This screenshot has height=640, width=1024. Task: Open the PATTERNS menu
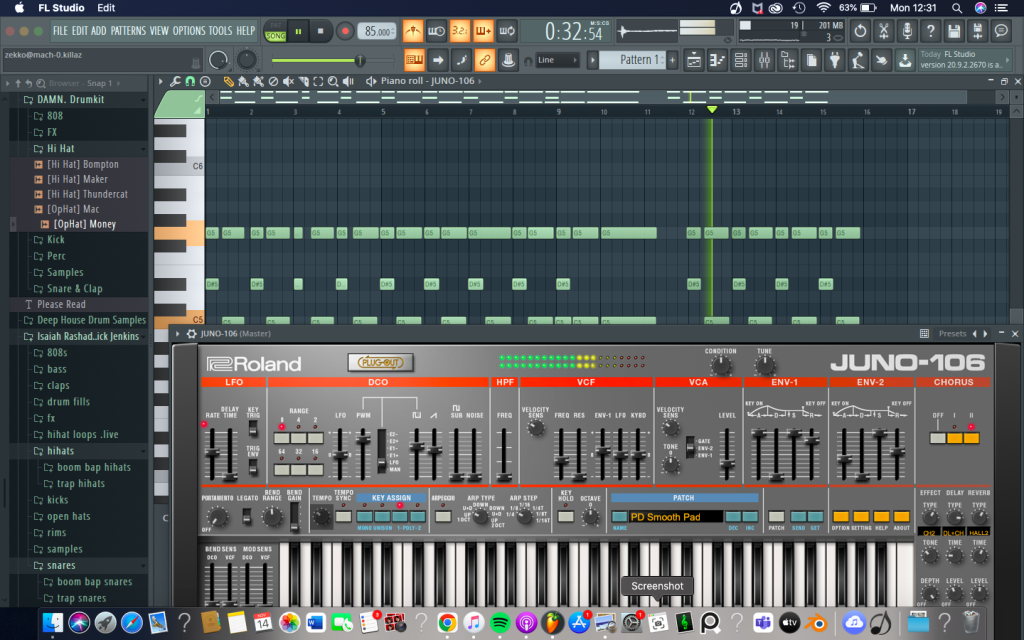128,31
